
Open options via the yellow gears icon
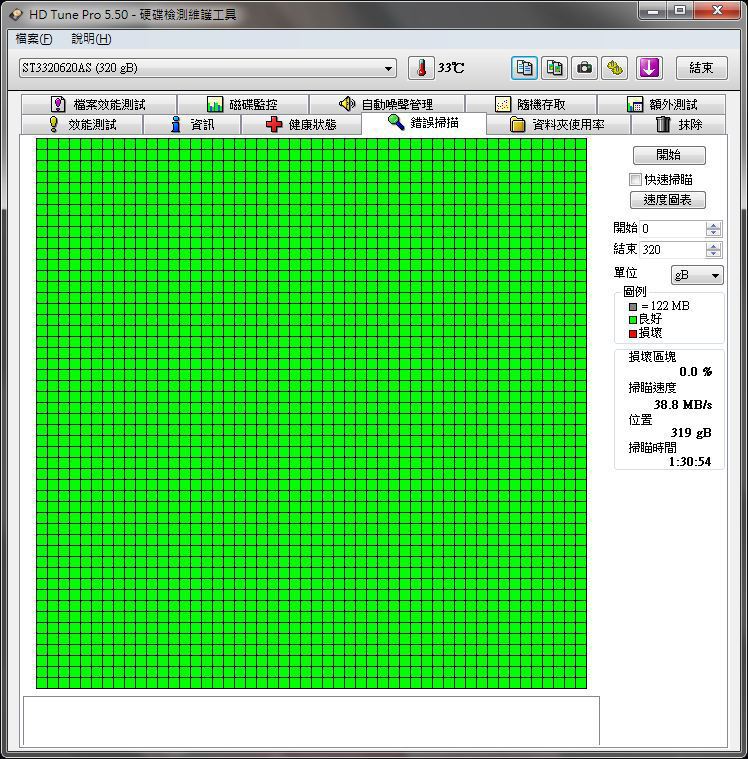click(614, 68)
